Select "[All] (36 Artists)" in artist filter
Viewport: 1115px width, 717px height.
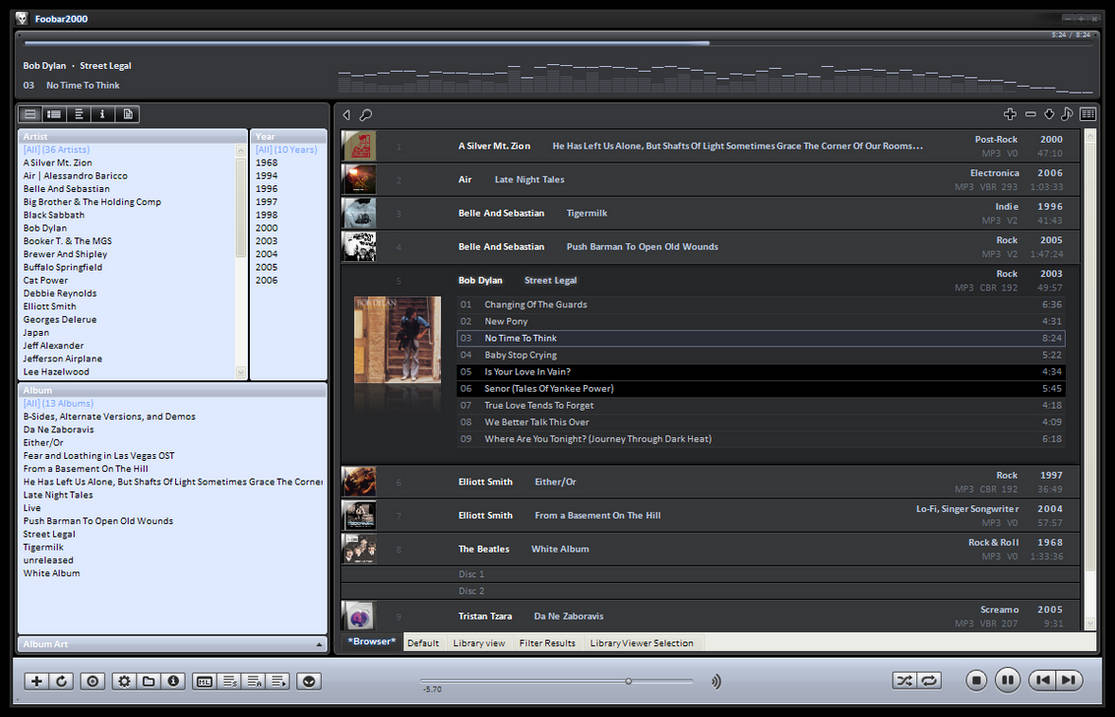coord(57,150)
